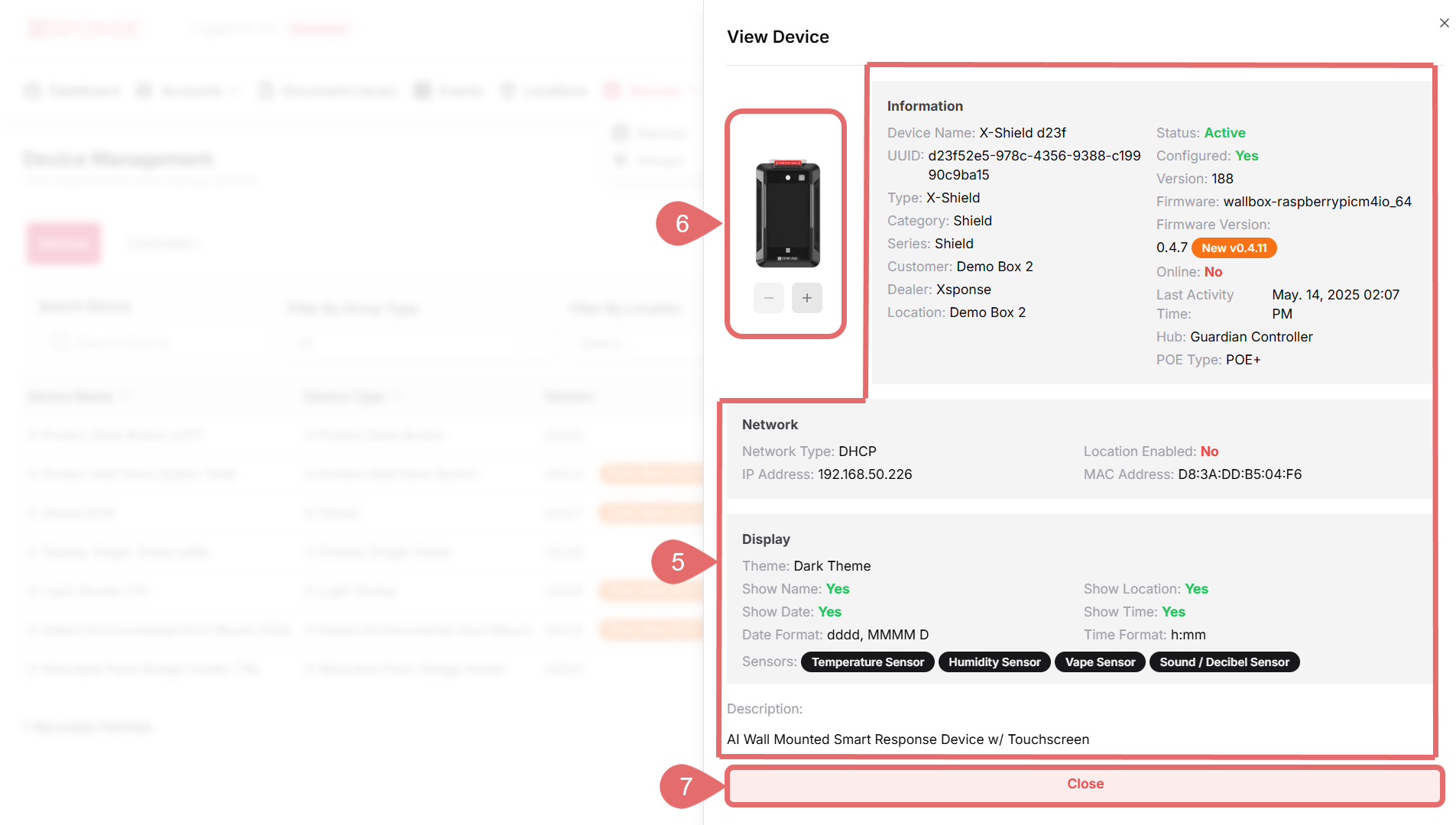Select the Humidity Sensor tag

click(994, 662)
